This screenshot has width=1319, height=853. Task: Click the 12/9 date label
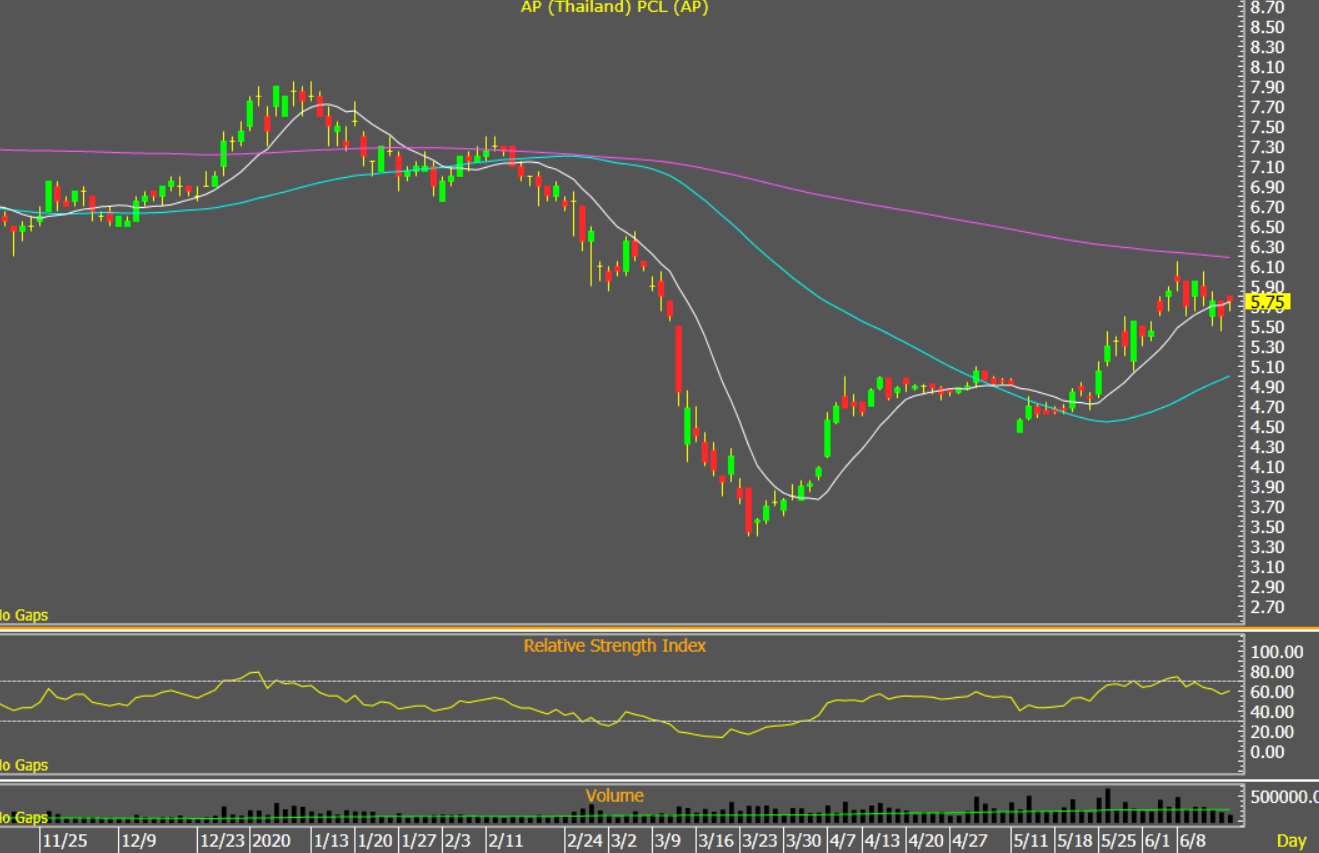coord(139,840)
